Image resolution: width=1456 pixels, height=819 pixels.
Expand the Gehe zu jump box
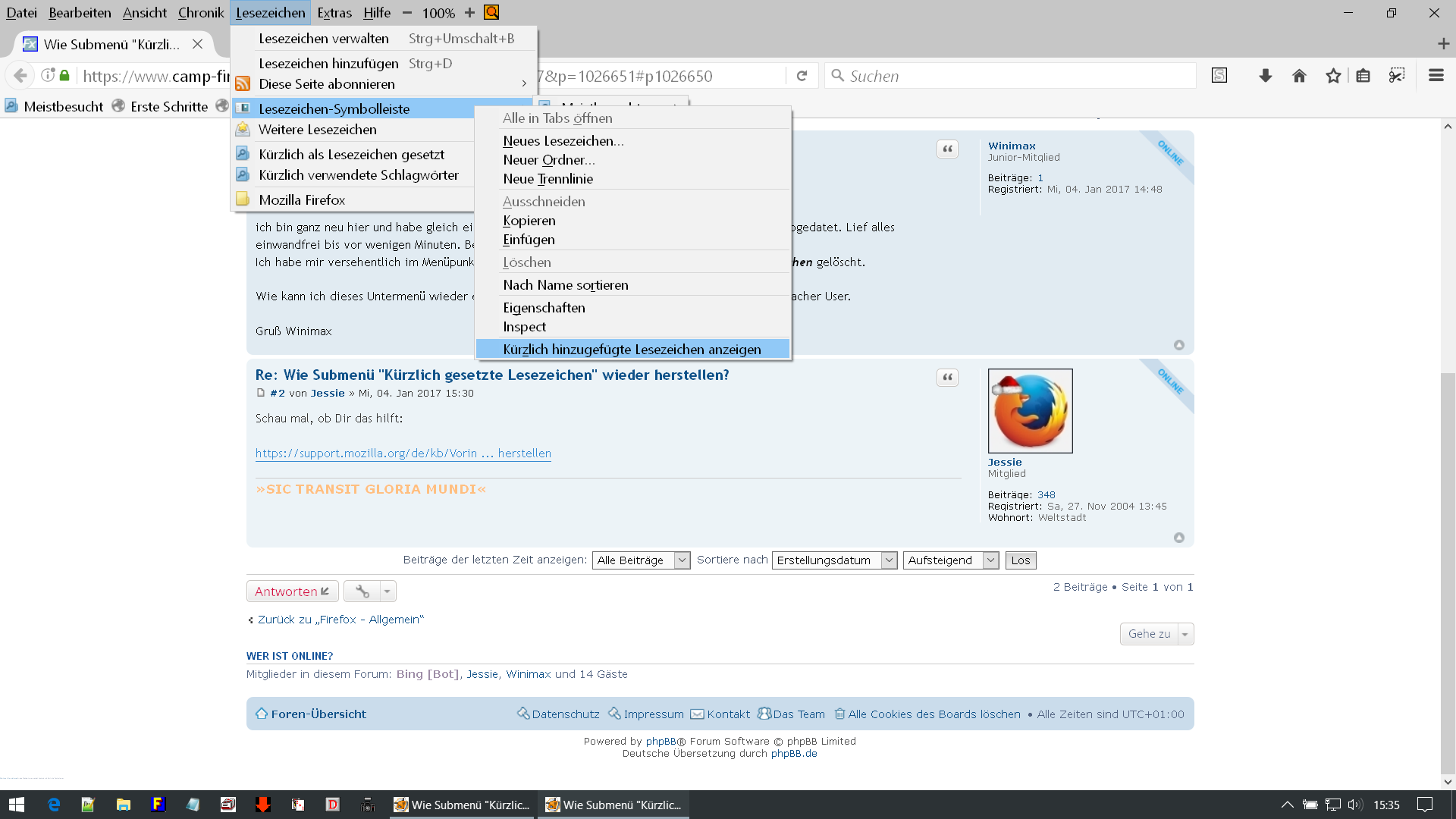(x=1156, y=634)
